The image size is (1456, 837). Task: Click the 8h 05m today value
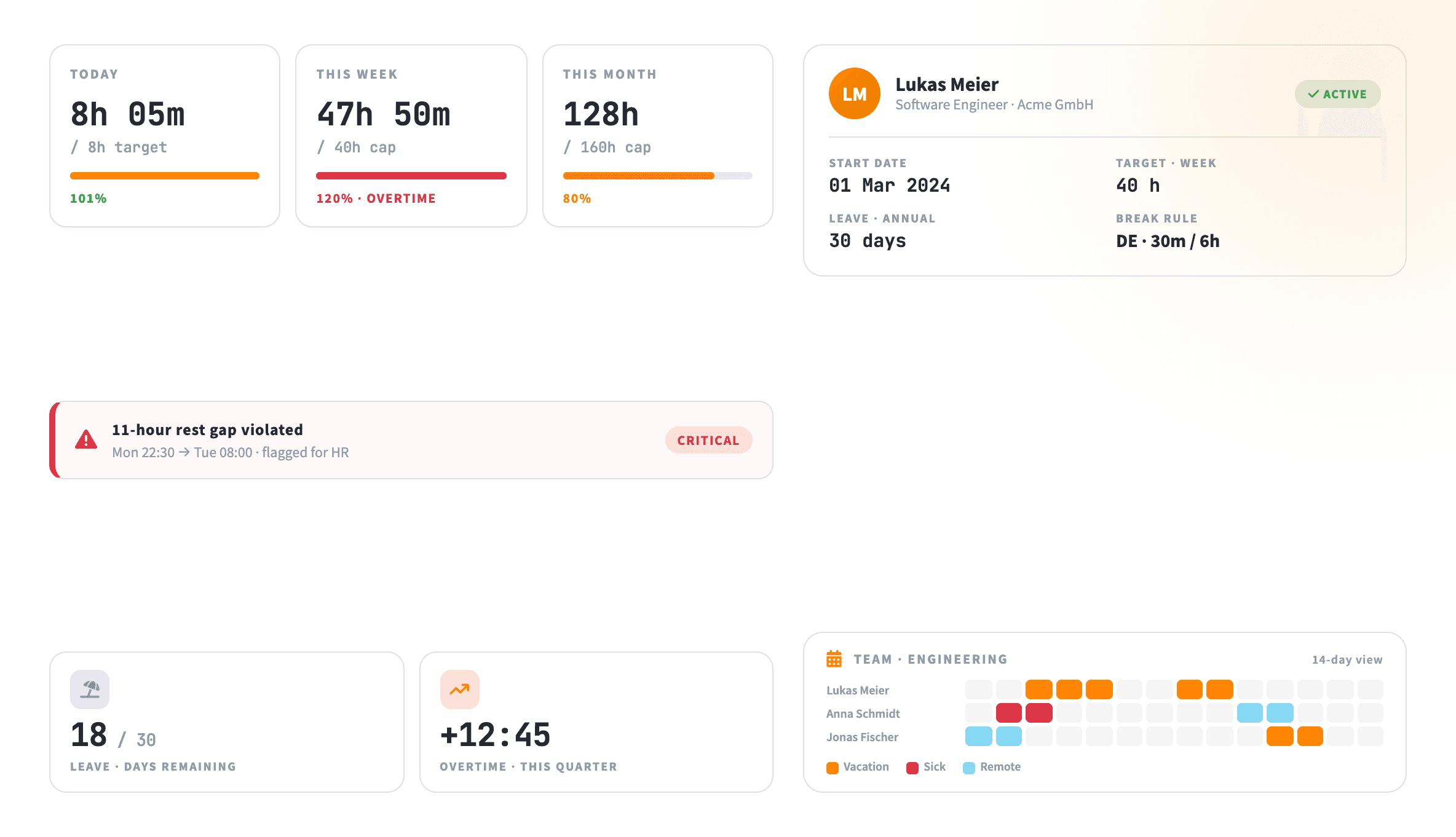pyautogui.click(x=127, y=115)
